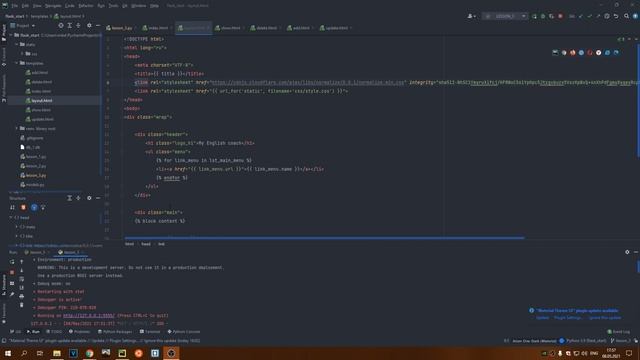Open Project panel settings gear
Viewport: 640px width, 360px height.
point(89,25)
